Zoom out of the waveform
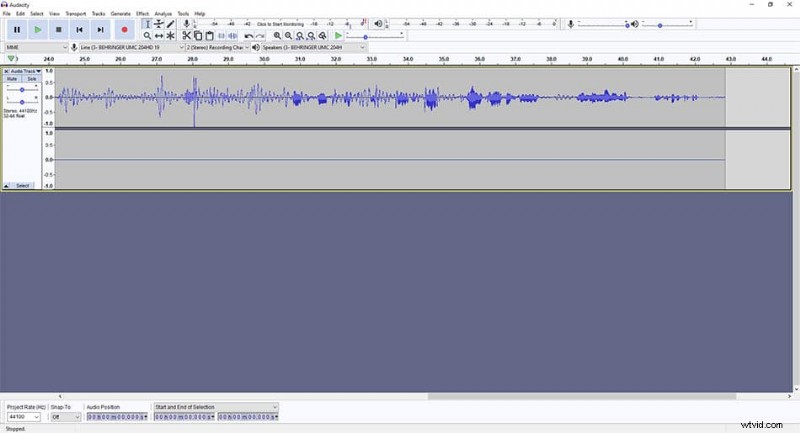 (x=288, y=36)
